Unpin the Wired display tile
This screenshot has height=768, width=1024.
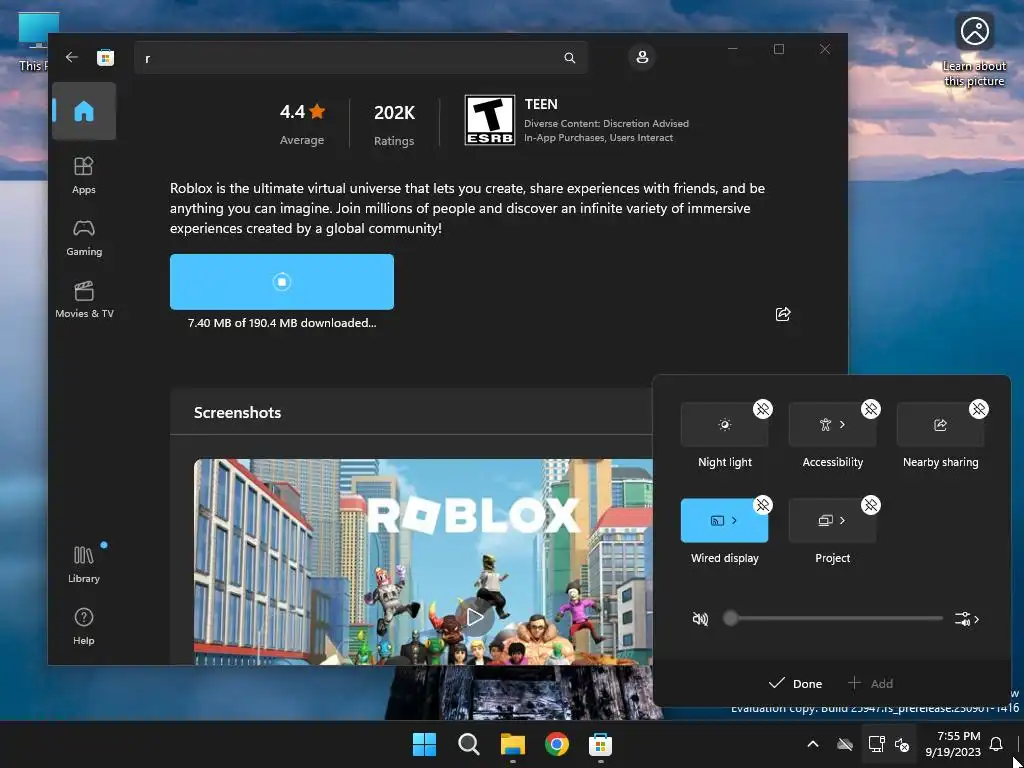click(x=763, y=505)
